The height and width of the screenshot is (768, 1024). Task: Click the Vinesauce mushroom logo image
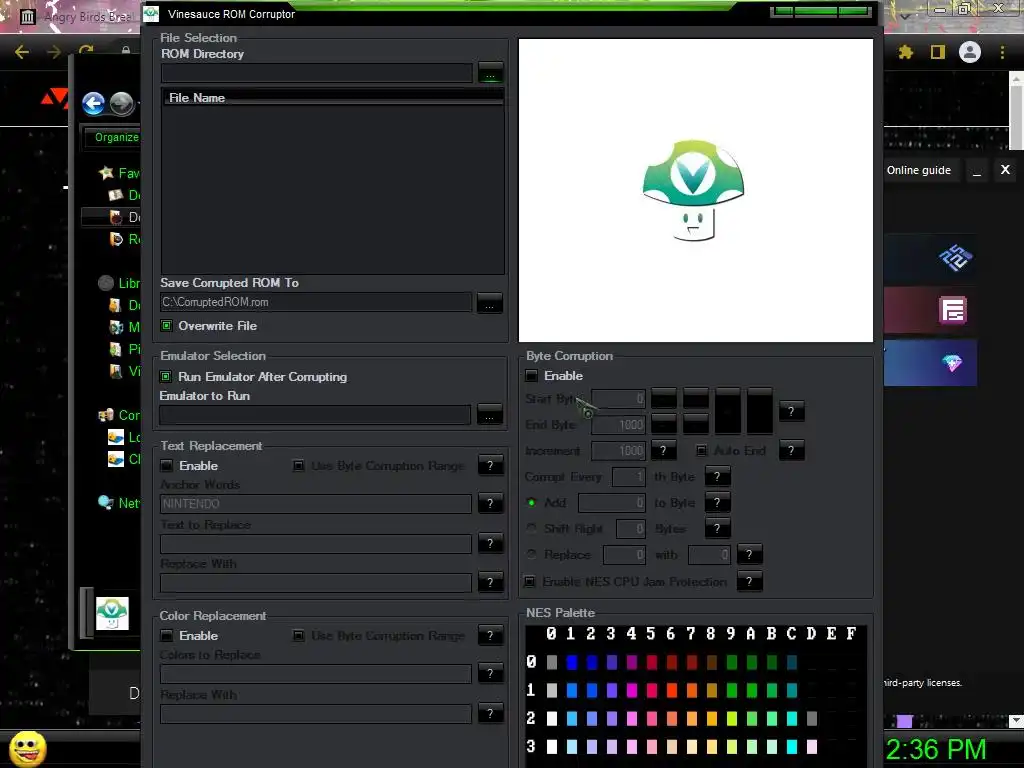click(x=694, y=191)
